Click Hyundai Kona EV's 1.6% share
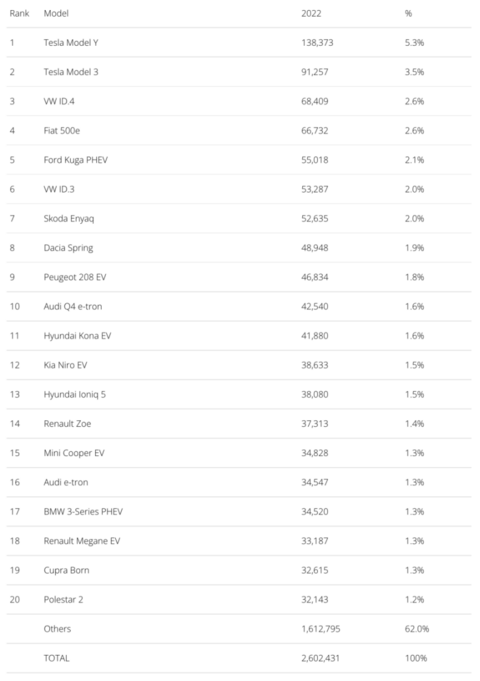480x681 pixels. click(x=414, y=336)
